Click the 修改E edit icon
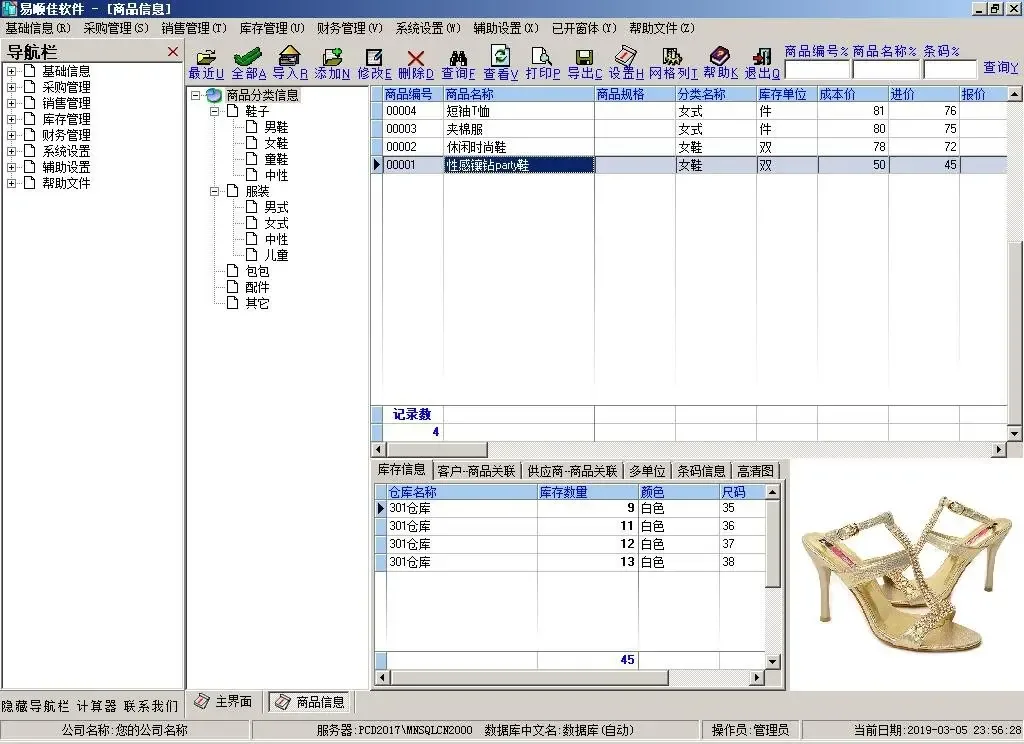 coord(374,57)
